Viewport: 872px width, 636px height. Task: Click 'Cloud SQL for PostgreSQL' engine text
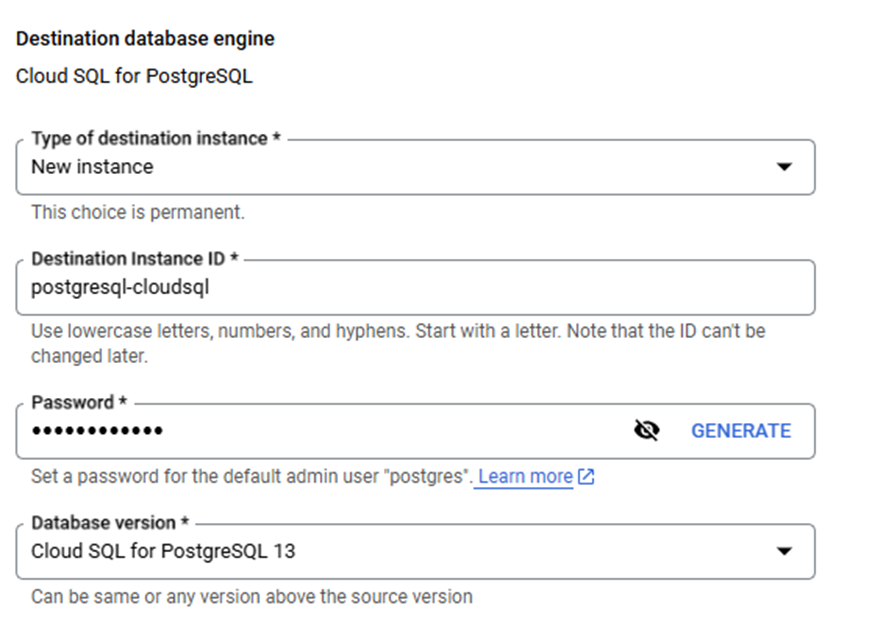(x=134, y=76)
